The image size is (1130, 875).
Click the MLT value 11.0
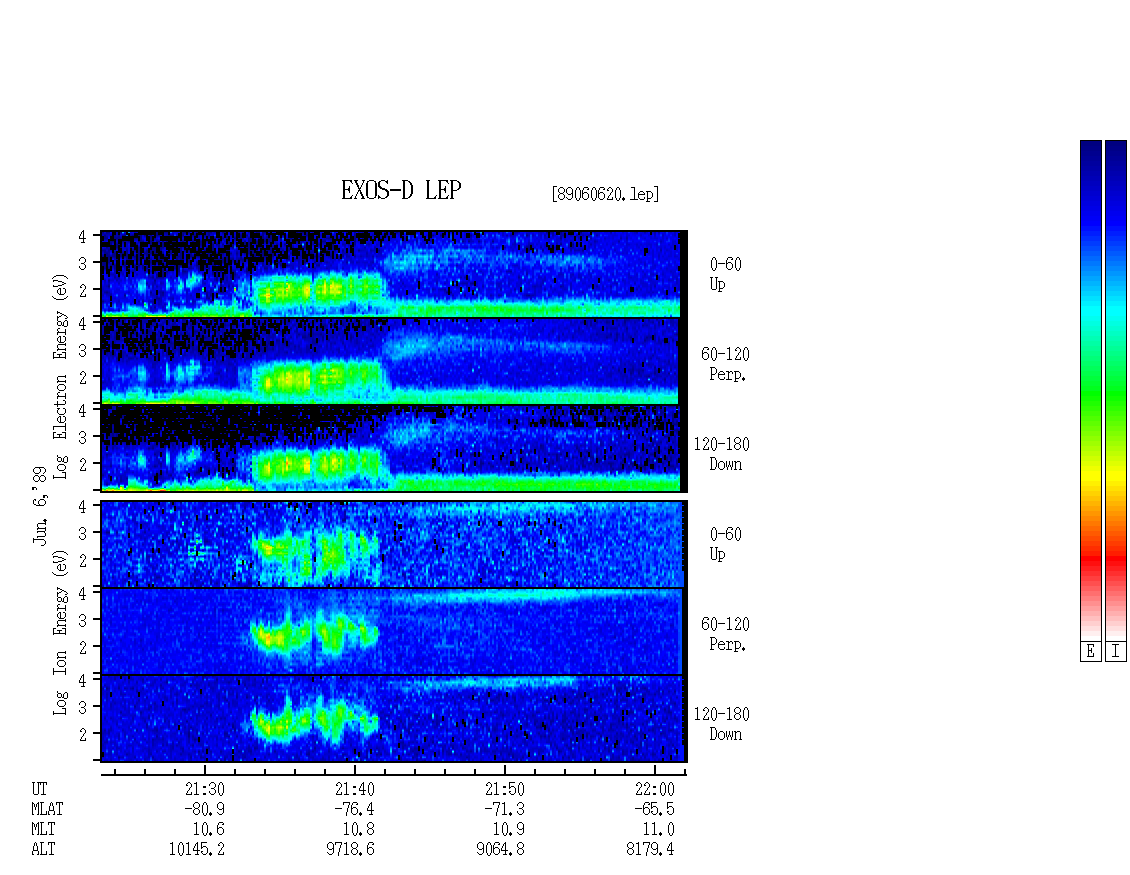click(659, 830)
